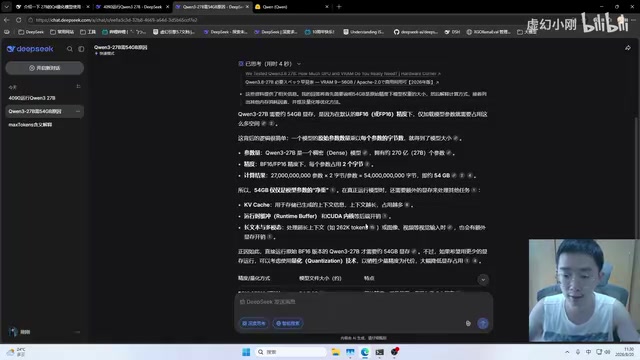Open the 'Understanding' bookmark
The width and height of the screenshot is (640, 360).
tap(363, 32)
